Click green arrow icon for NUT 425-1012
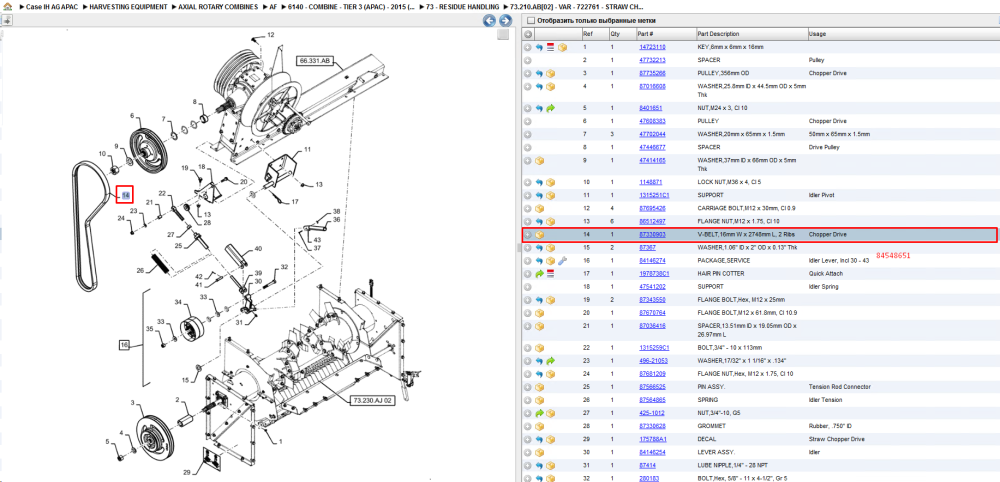1000x482 pixels. 540,413
